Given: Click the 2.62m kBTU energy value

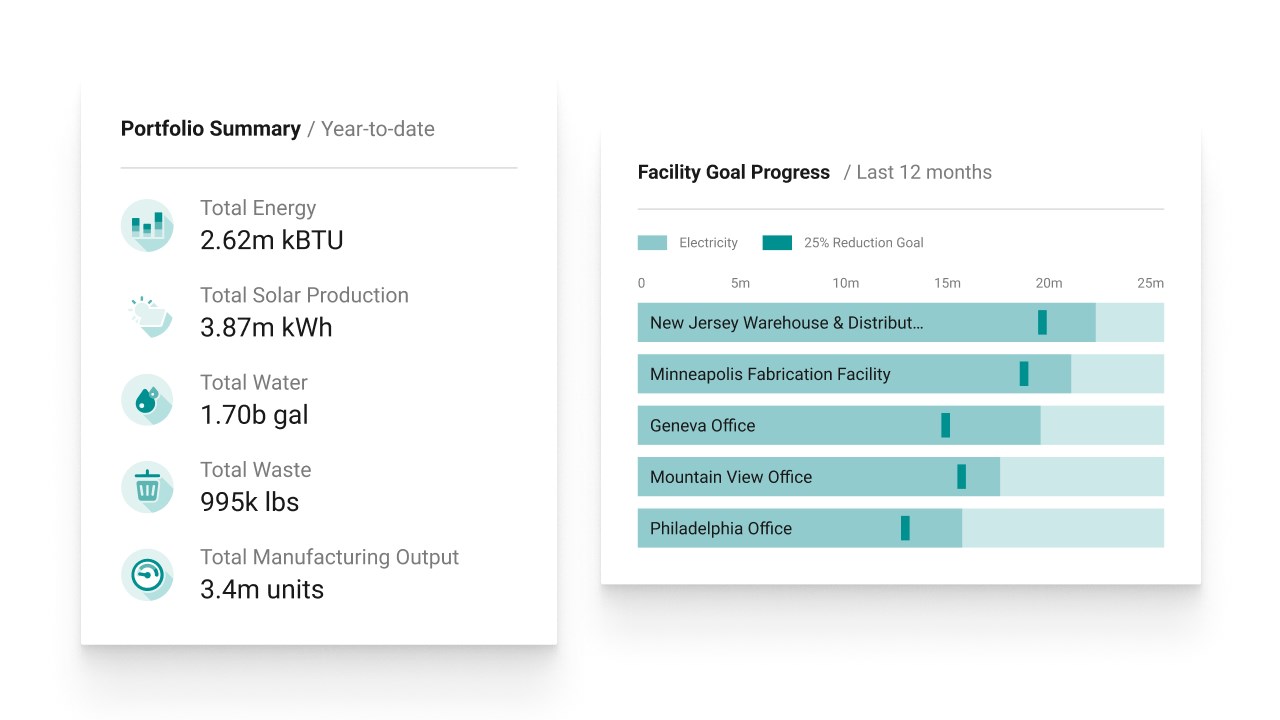Looking at the screenshot, I should pyautogui.click(x=271, y=240).
